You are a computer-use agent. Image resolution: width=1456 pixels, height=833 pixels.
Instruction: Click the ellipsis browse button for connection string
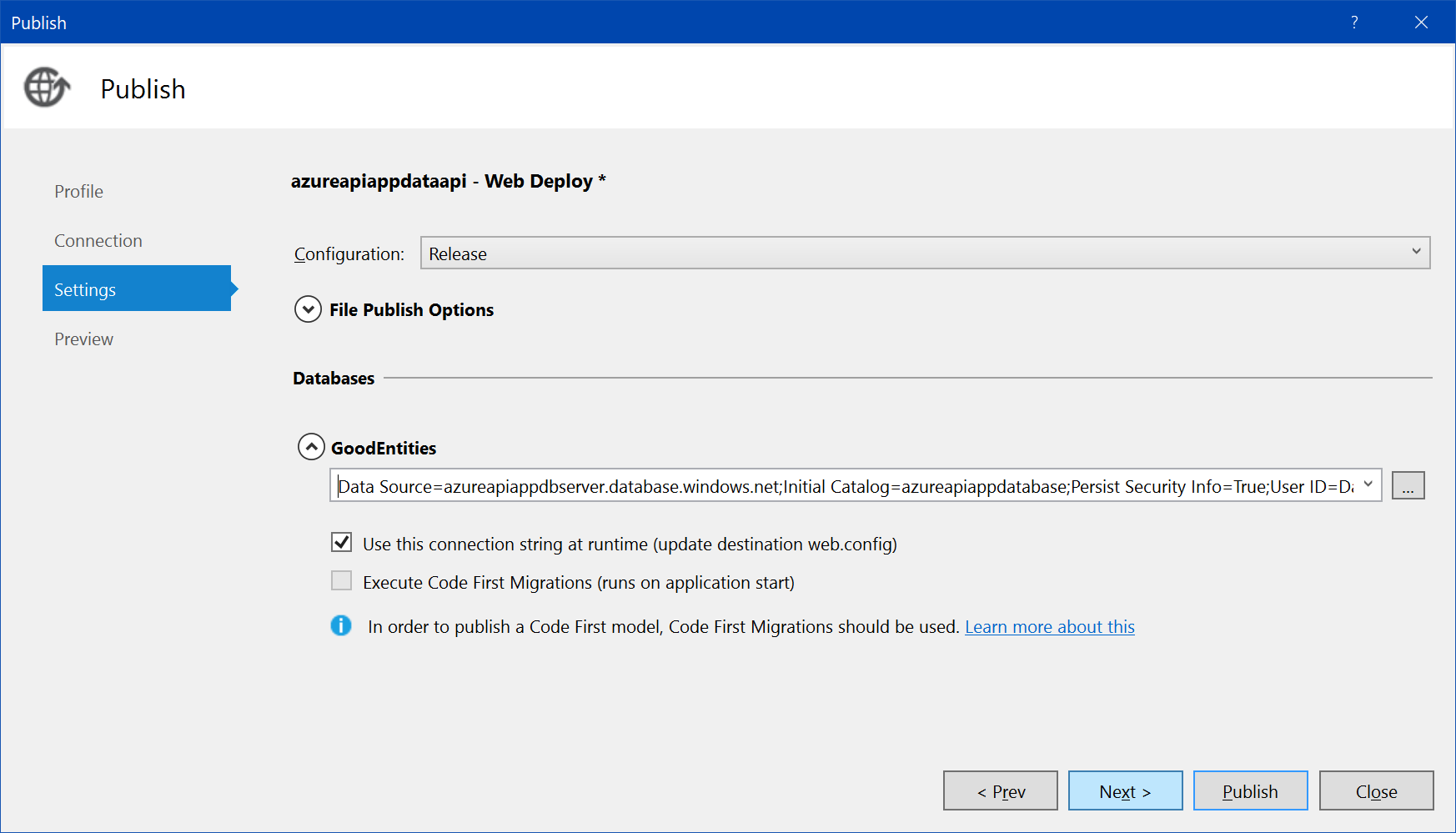point(1408,486)
